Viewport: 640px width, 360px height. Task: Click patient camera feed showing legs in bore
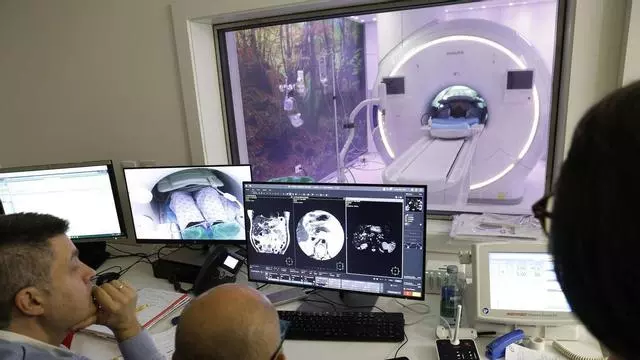(187, 203)
